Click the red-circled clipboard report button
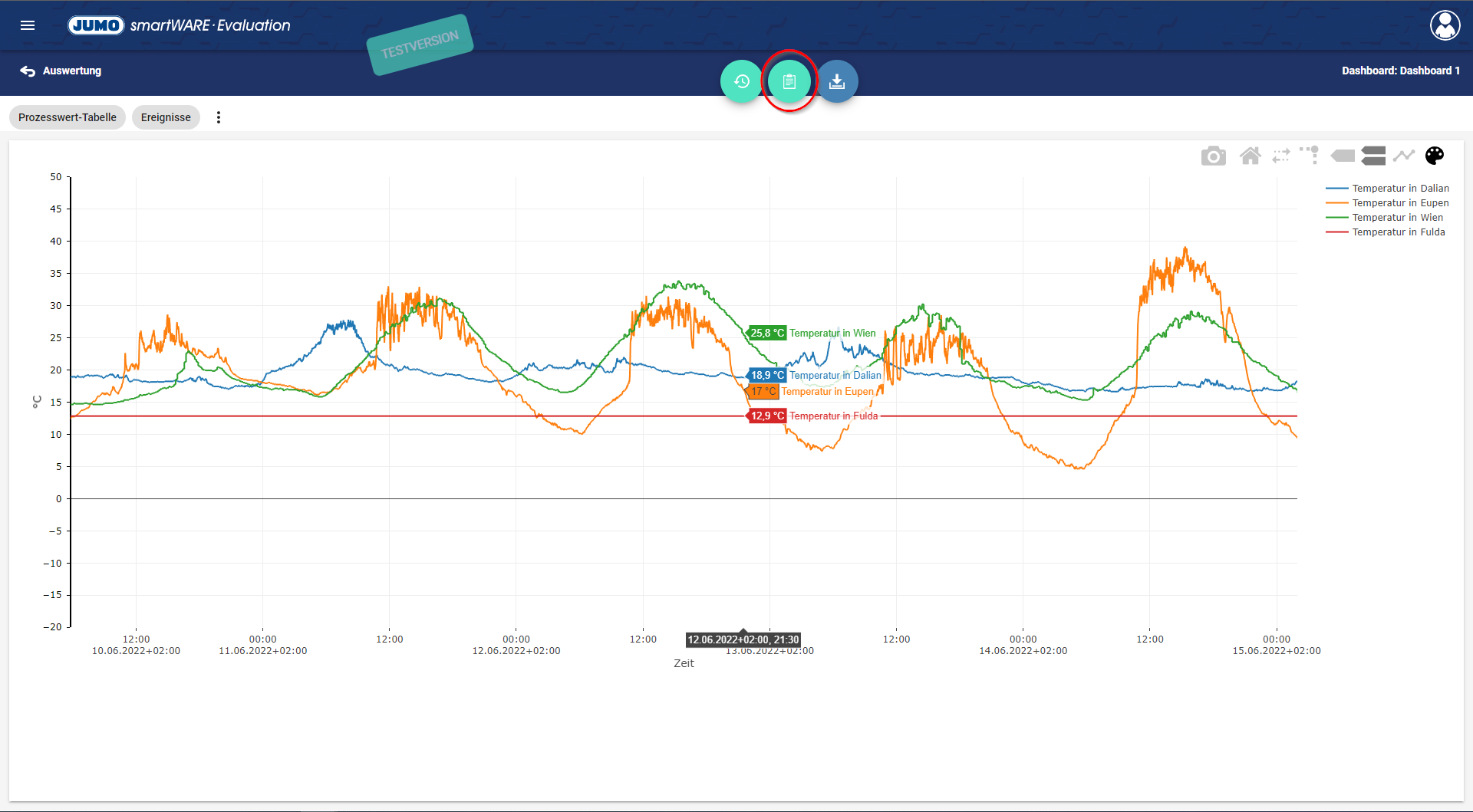 coord(789,81)
